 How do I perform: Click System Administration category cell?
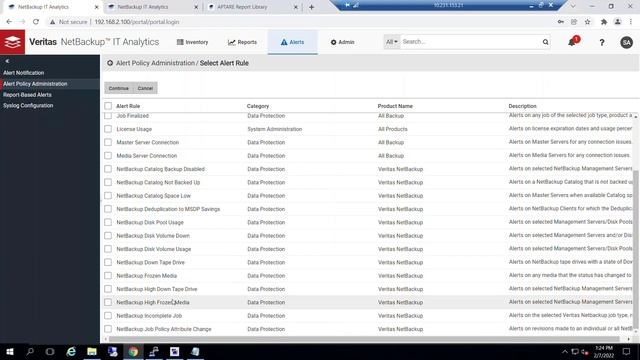tap(275, 129)
